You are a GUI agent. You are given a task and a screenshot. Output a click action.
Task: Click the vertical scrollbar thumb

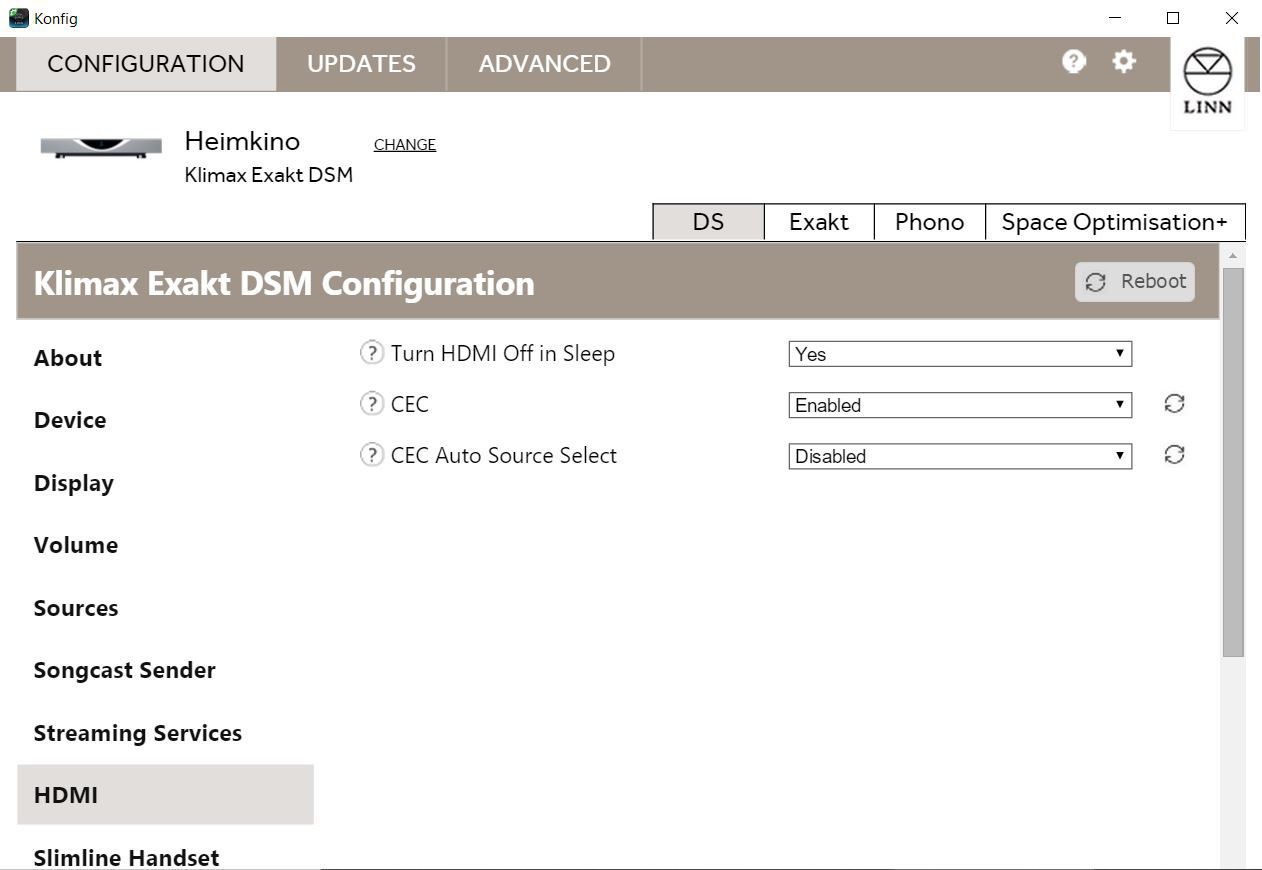(x=1233, y=462)
